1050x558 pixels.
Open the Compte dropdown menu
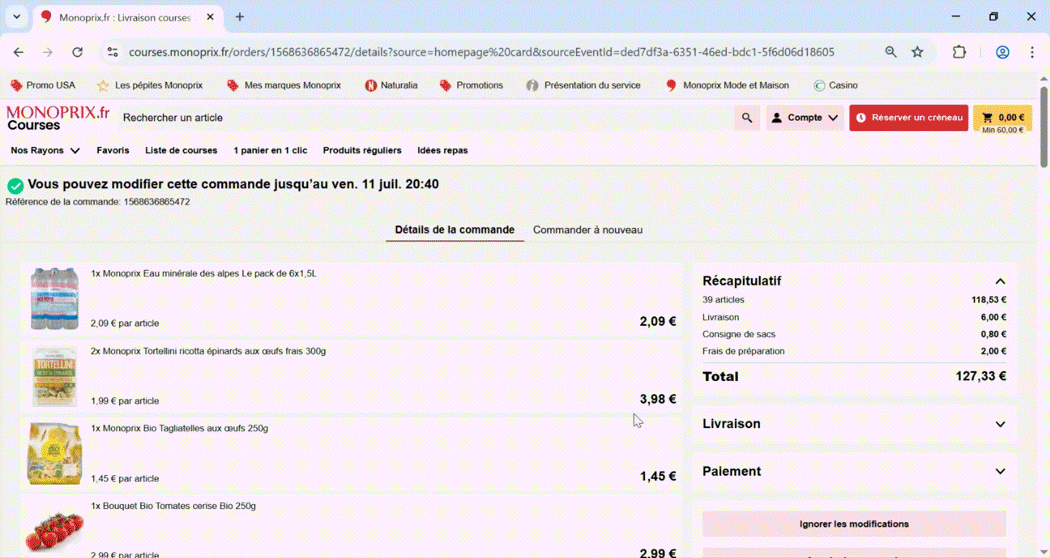(x=804, y=118)
